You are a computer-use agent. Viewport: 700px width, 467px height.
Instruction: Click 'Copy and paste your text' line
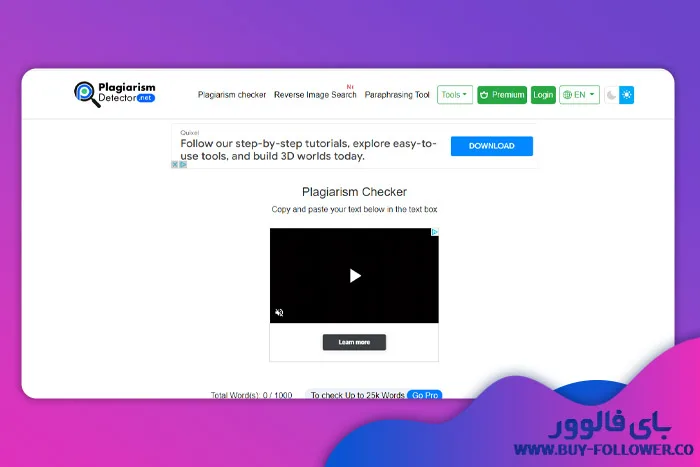click(x=354, y=209)
